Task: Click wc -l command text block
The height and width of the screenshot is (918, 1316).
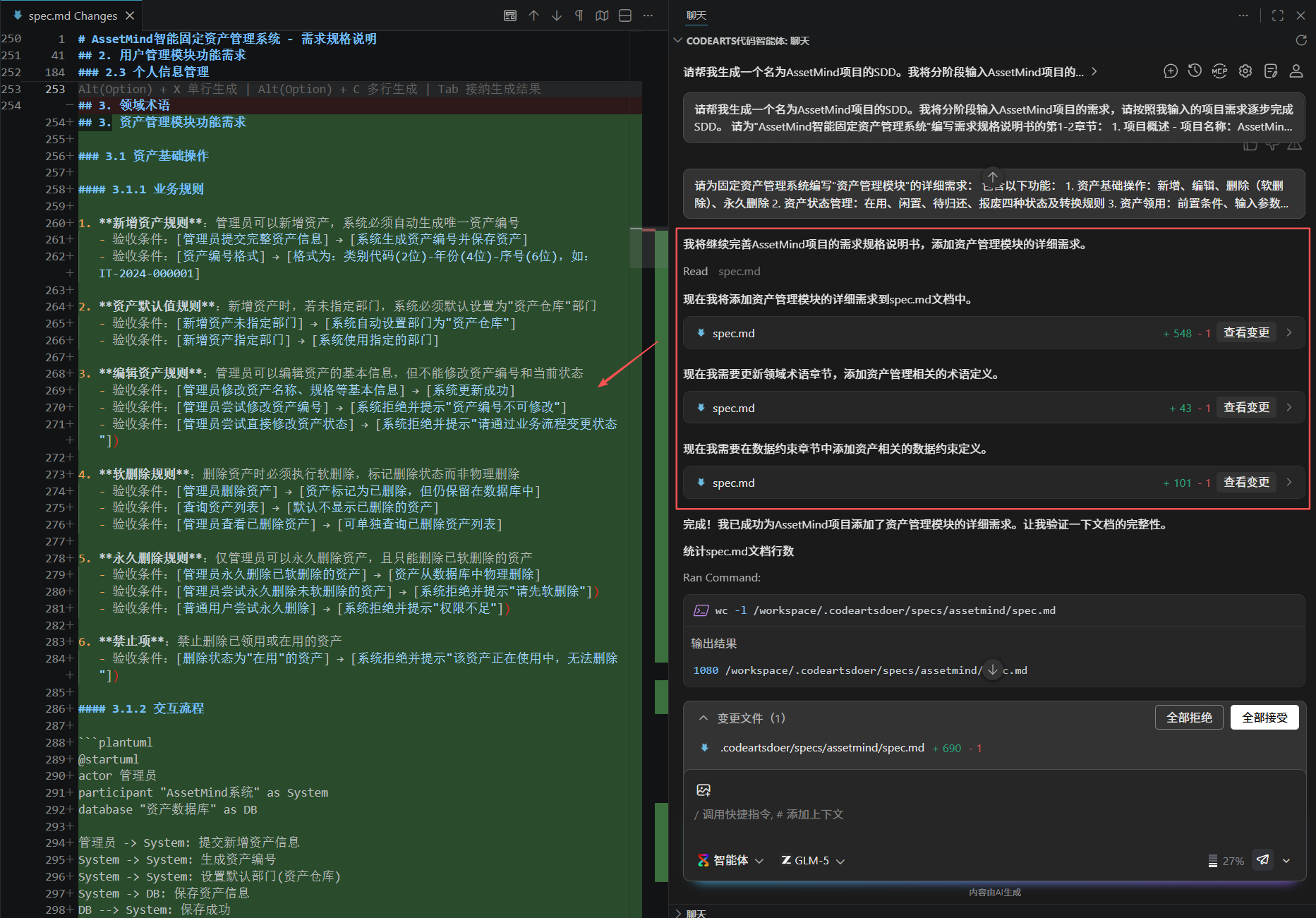Action: 885,610
